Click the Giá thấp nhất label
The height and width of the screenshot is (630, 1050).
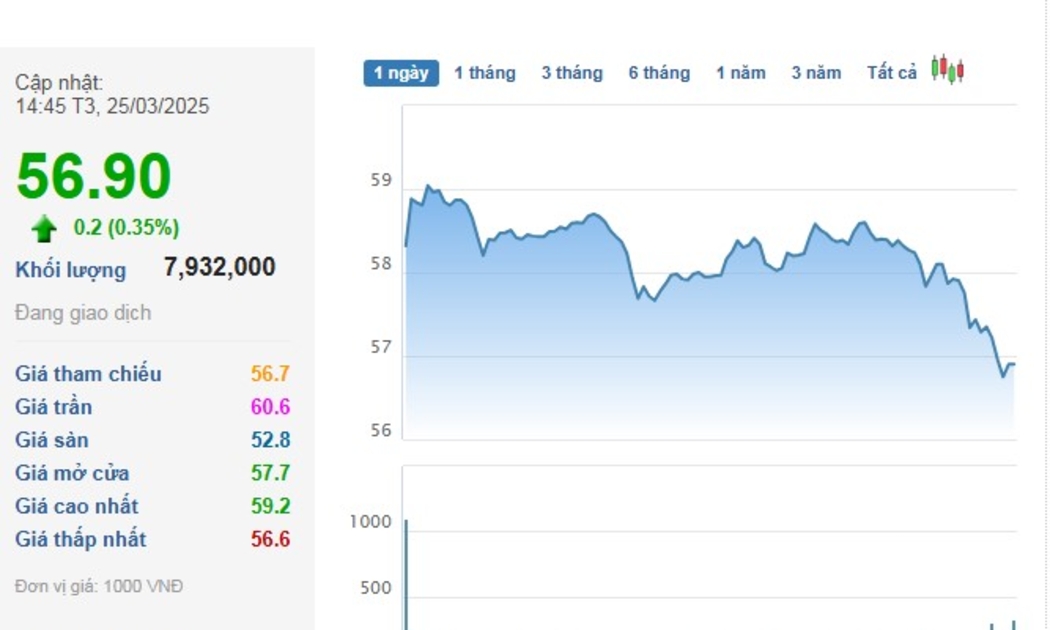(81, 539)
